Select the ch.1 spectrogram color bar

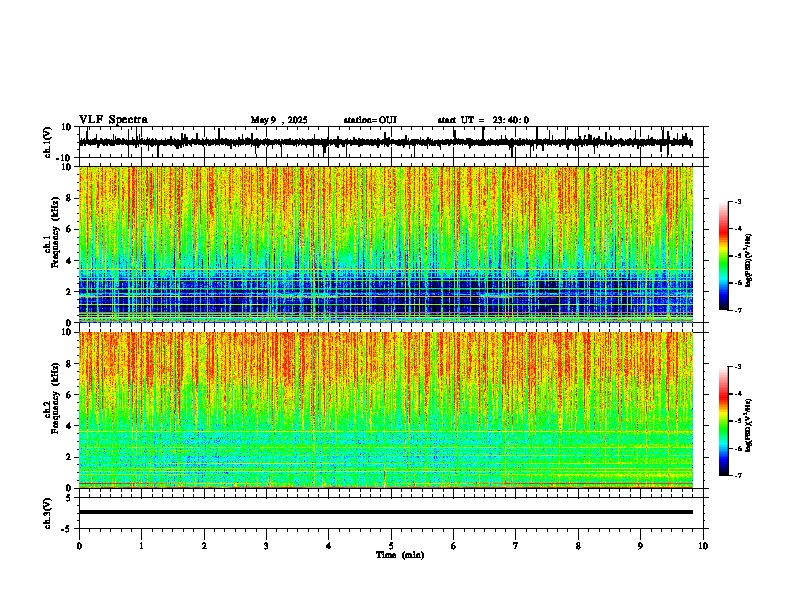(x=724, y=256)
